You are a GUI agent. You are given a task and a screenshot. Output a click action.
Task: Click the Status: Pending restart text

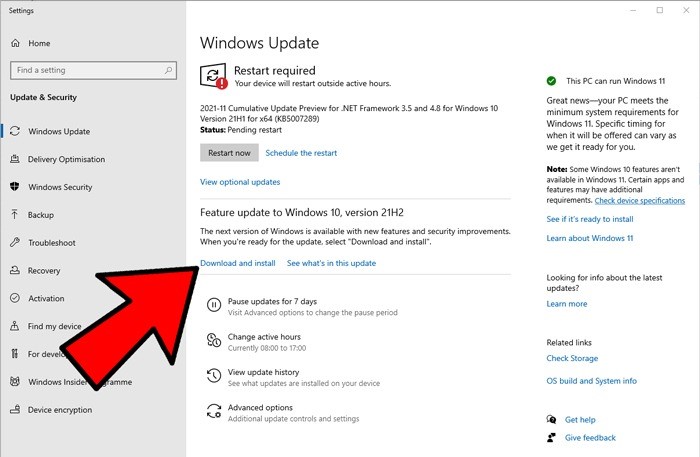point(241,130)
